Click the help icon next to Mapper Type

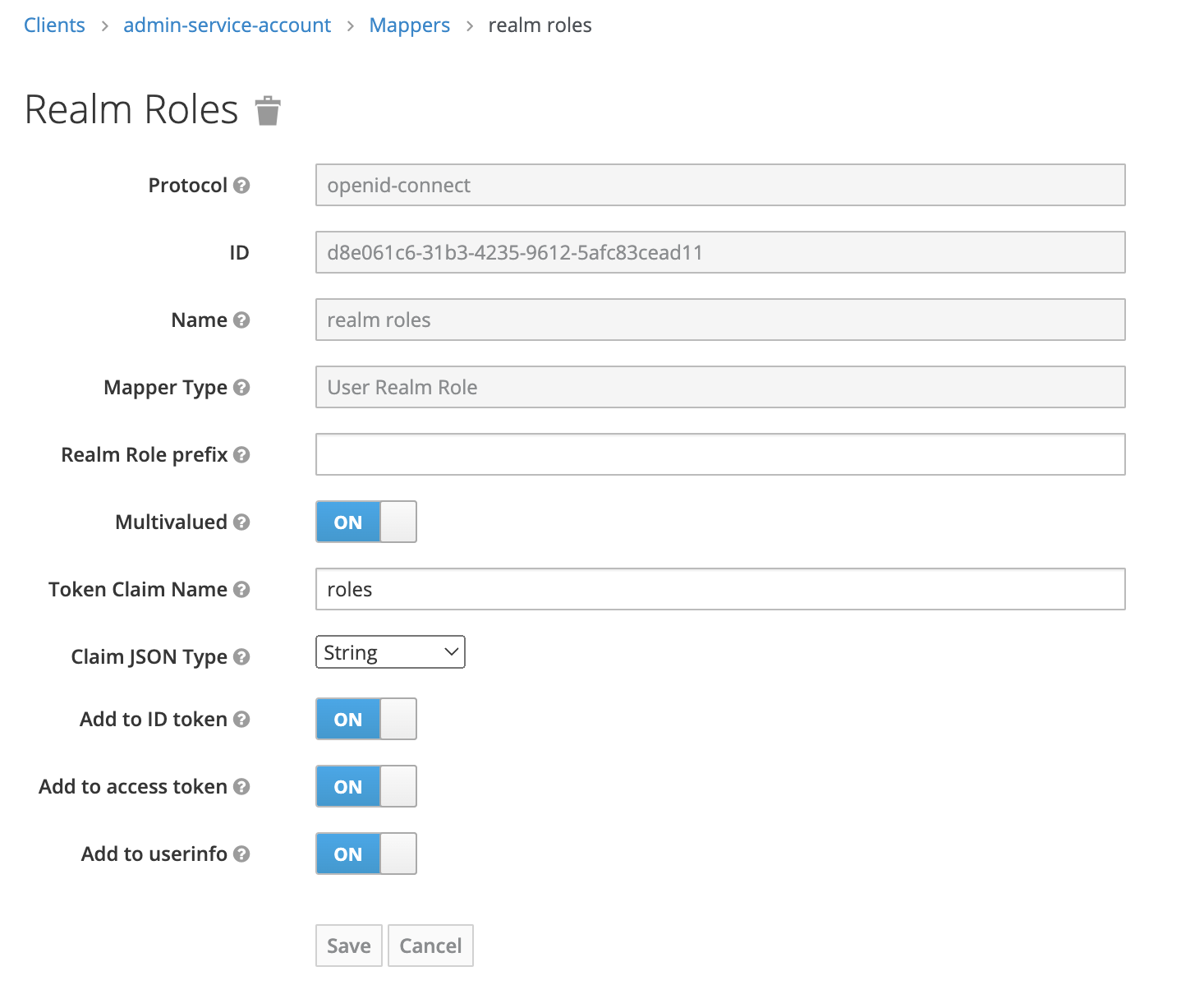pyautogui.click(x=241, y=387)
